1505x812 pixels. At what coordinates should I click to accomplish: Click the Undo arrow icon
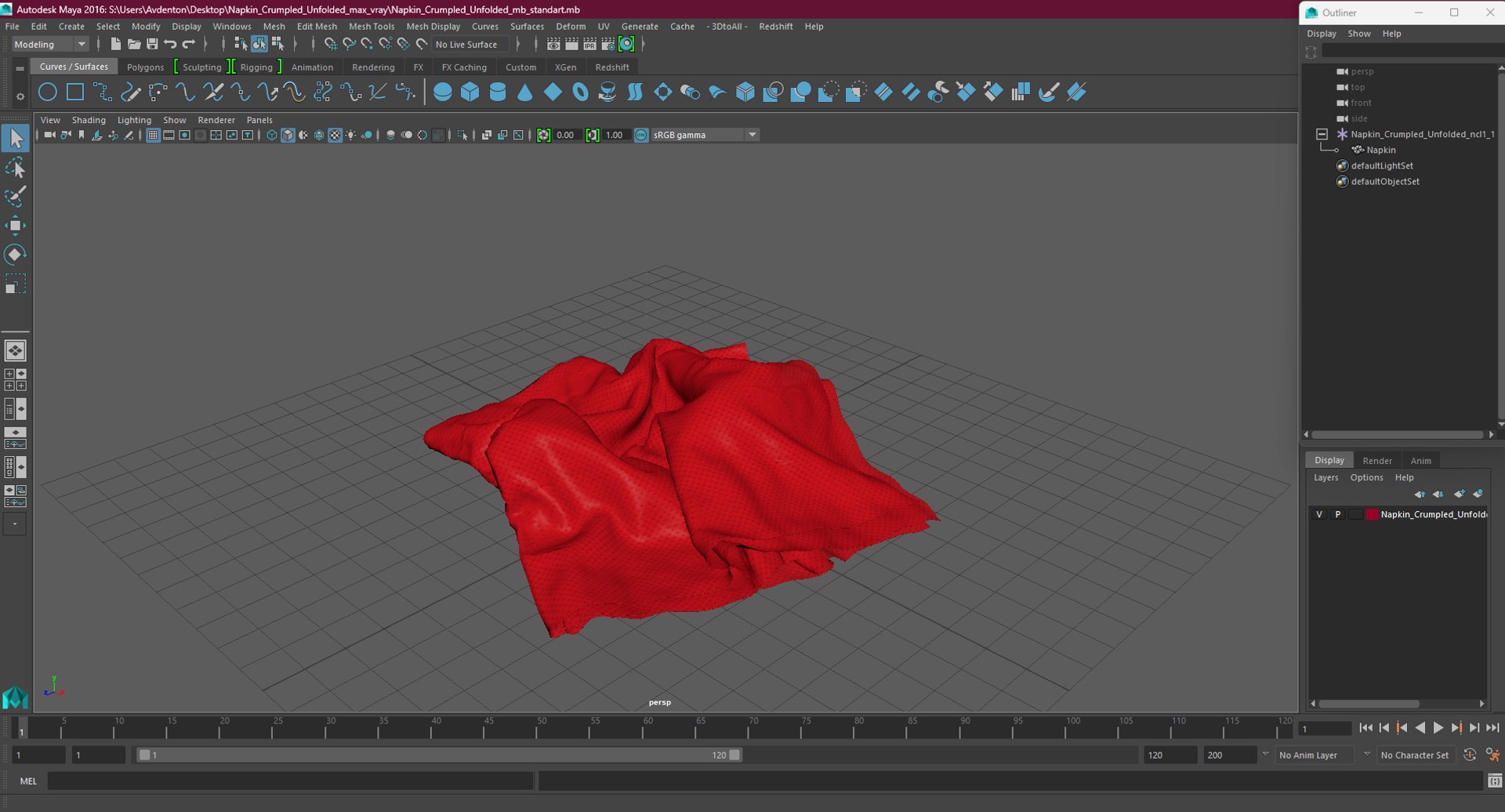(170, 45)
